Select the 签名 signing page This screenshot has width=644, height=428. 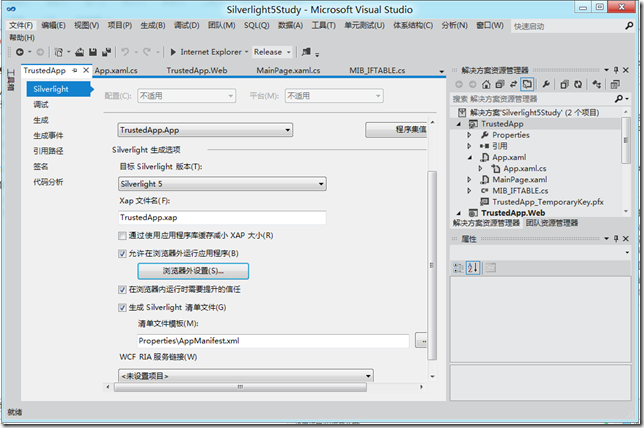point(41,167)
